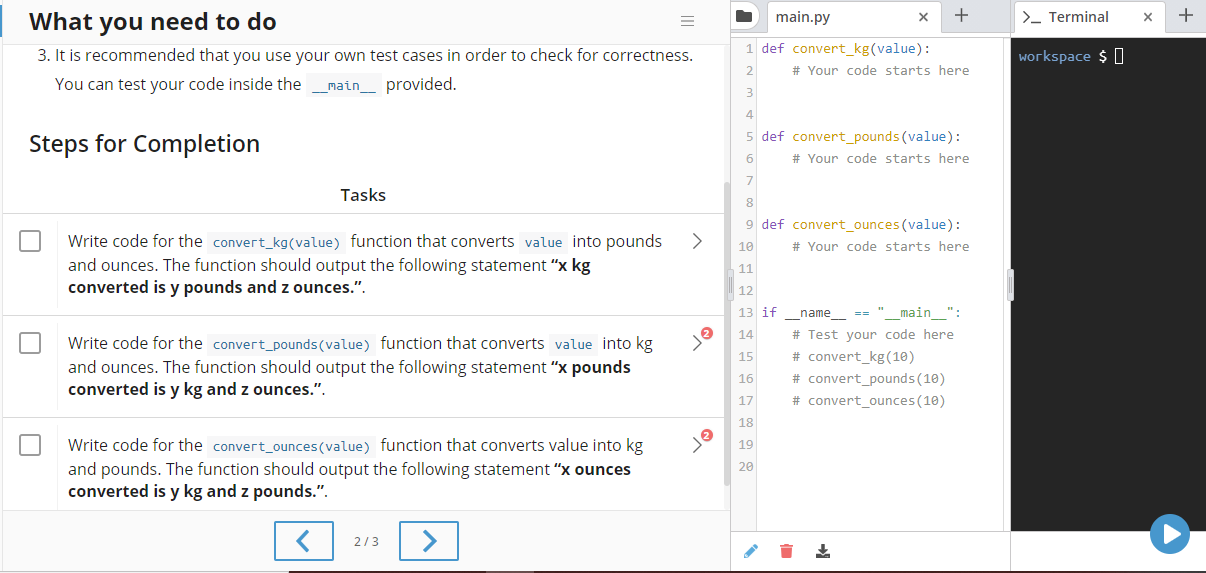This screenshot has width=1206, height=573.
Task: Click the 'def convert_ounces(value):' code line
Action: pyautogui.click(x=861, y=224)
